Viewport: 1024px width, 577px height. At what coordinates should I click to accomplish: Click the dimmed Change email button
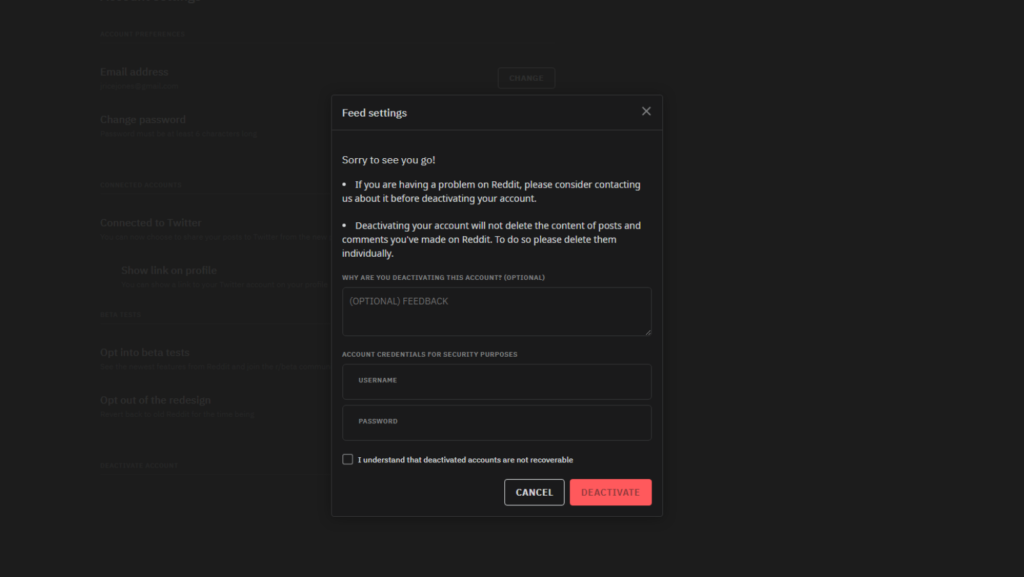(526, 78)
